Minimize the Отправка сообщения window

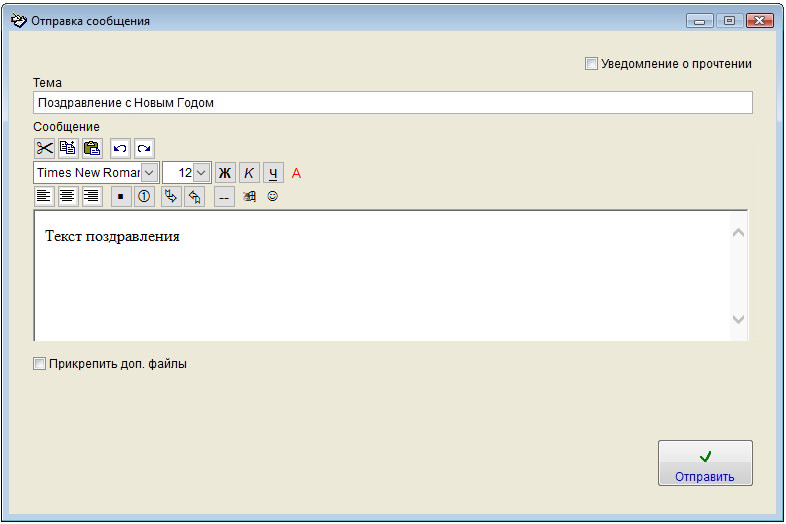[x=700, y=21]
